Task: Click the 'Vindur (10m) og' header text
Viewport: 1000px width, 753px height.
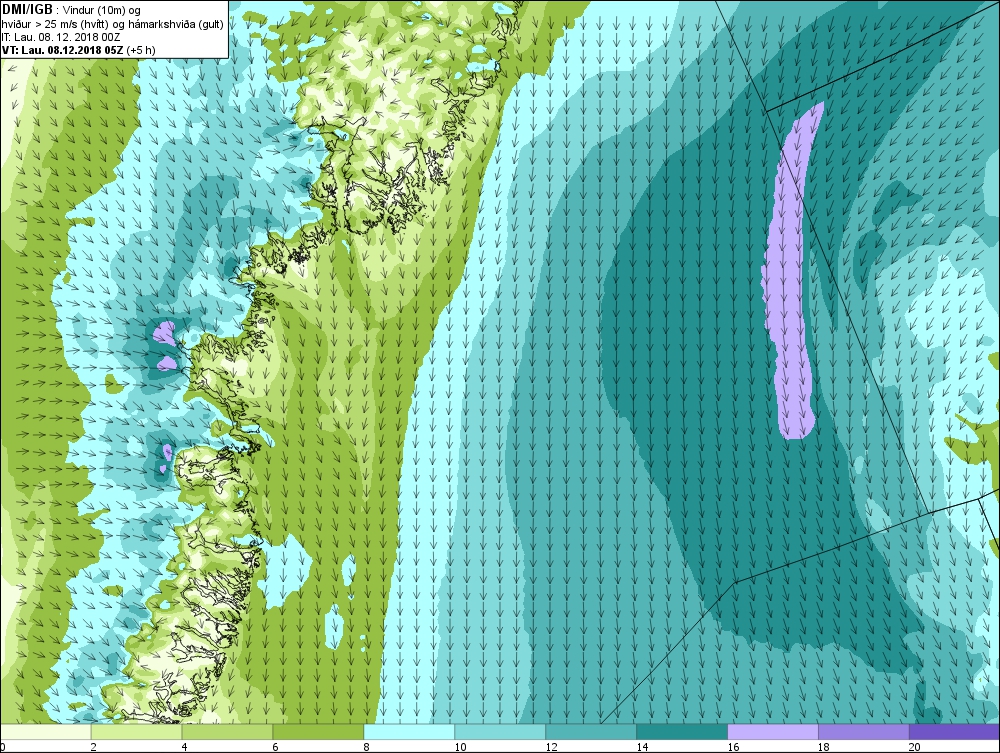Action: tap(102, 10)
